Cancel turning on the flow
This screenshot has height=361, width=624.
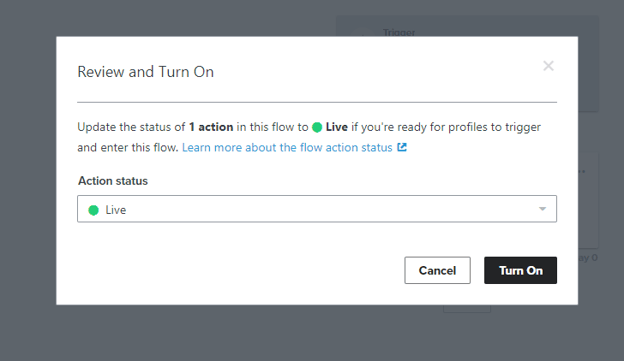[x=437, y=270]
